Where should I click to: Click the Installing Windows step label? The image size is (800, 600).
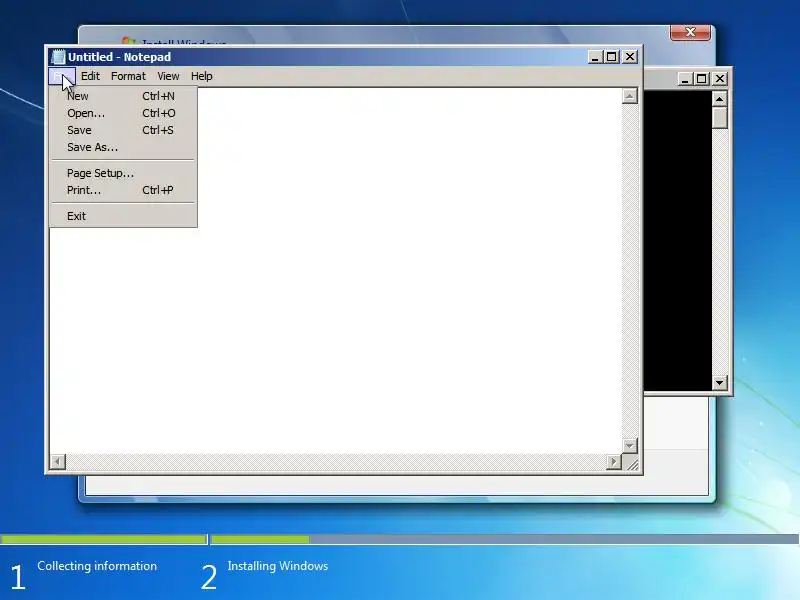278,566
